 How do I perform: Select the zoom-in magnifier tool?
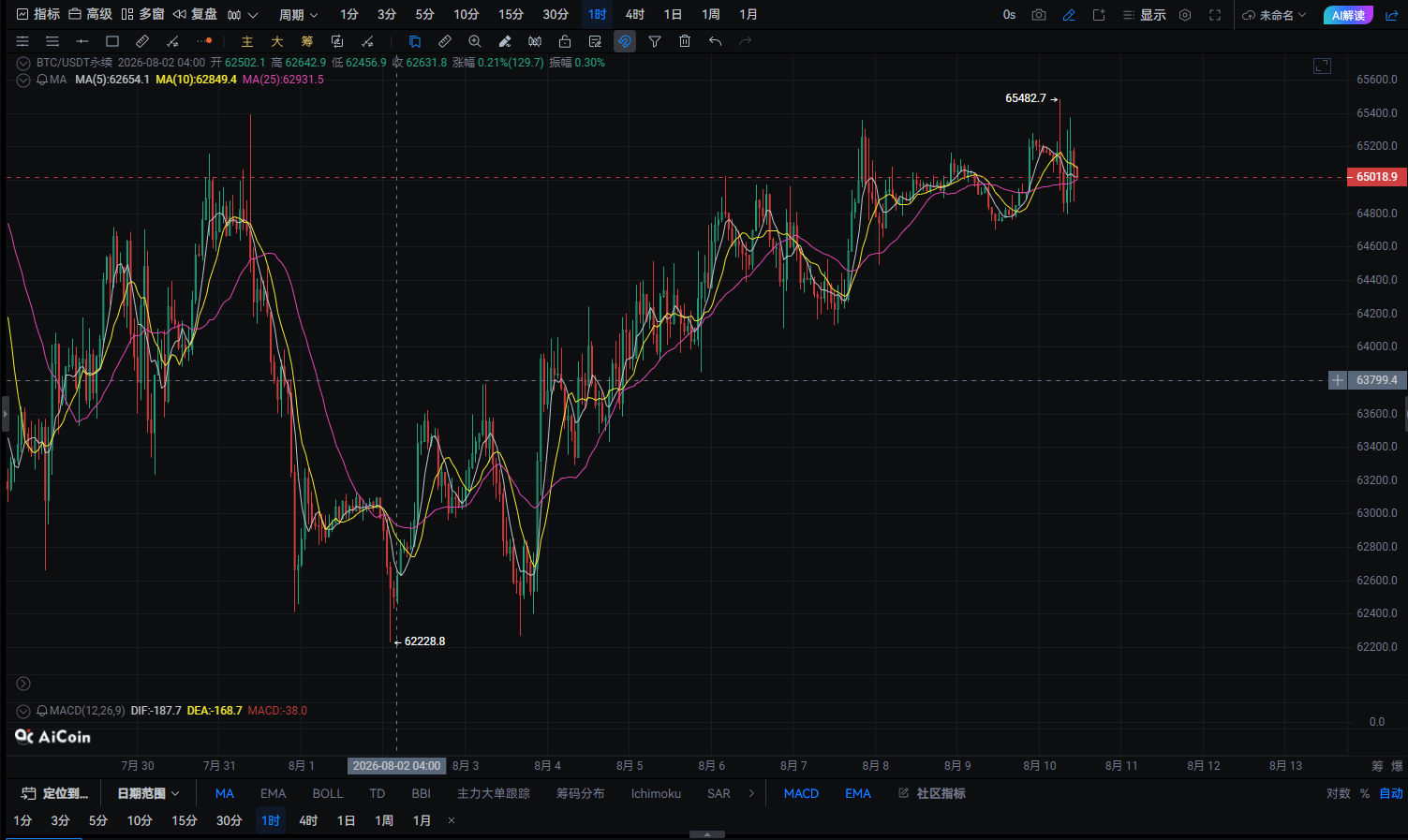pos(475,41)
